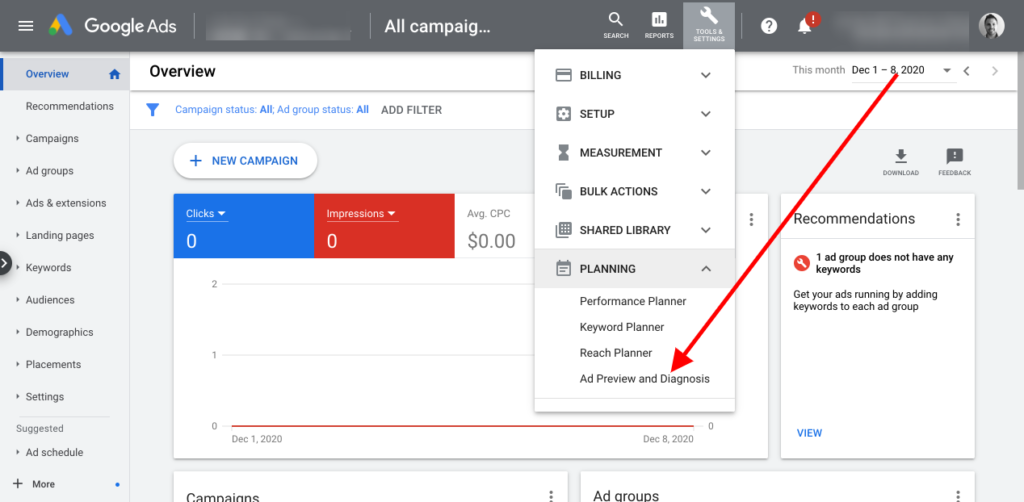Open the Search tool icon
1024x502 pixels.
[615, 25]
